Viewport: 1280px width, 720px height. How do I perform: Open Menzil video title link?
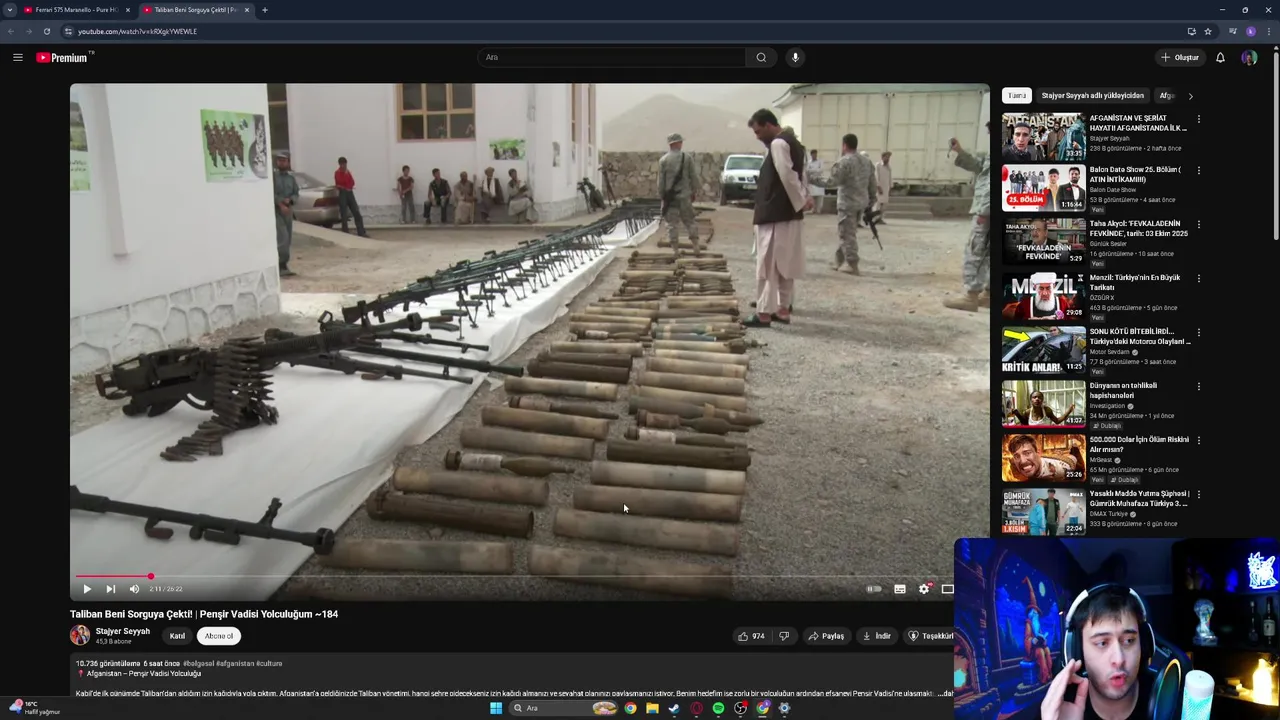click(x=1135, y=283)
